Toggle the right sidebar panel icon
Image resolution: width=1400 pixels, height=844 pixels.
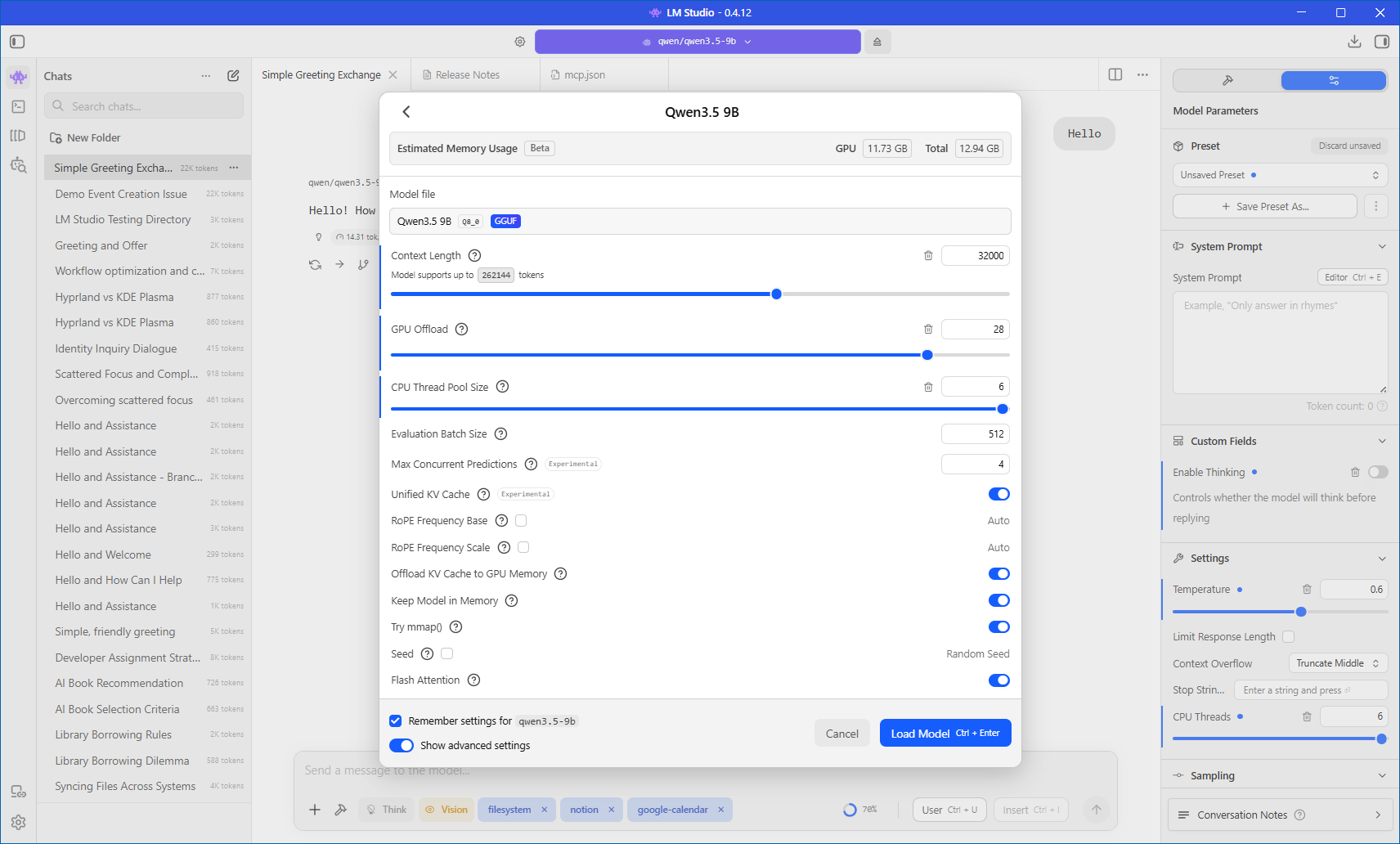pyautogui.click(x=1382, y=42)
